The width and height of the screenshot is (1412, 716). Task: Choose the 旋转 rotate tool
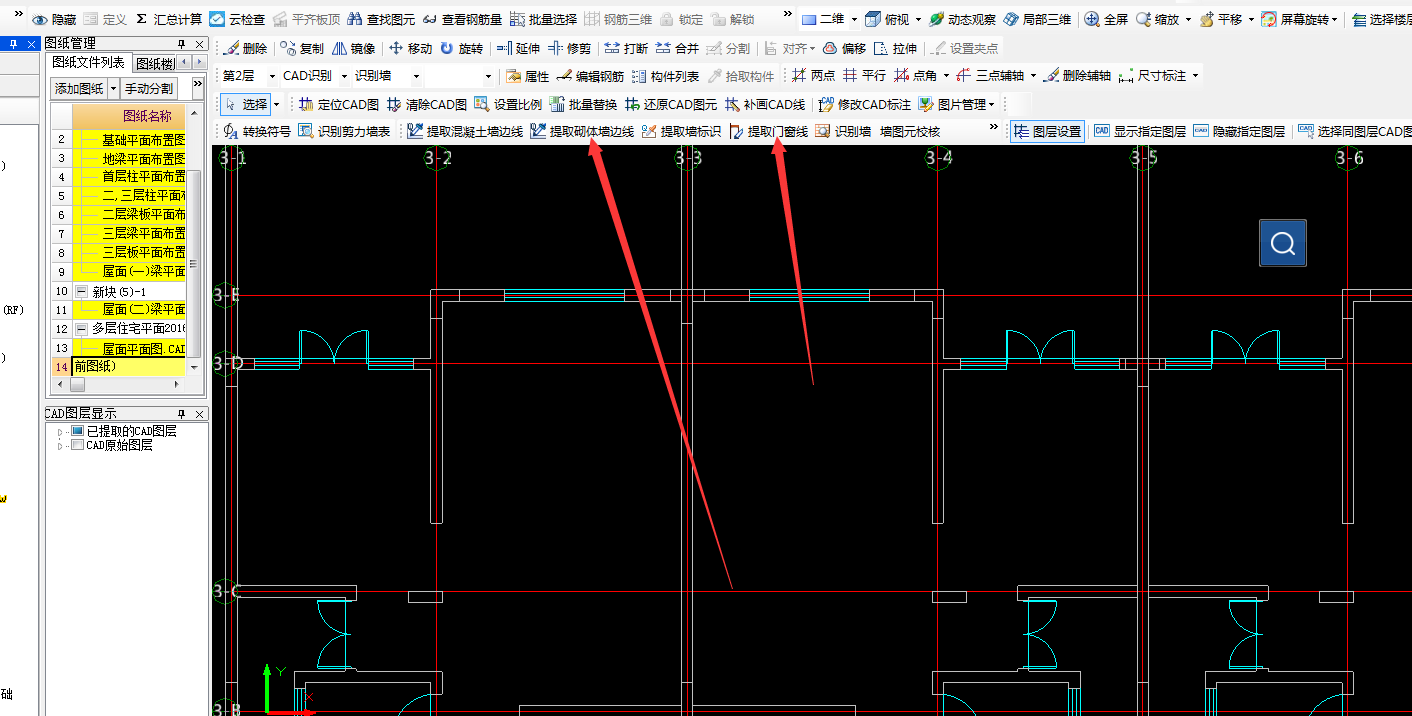click(x=461, y=48)
